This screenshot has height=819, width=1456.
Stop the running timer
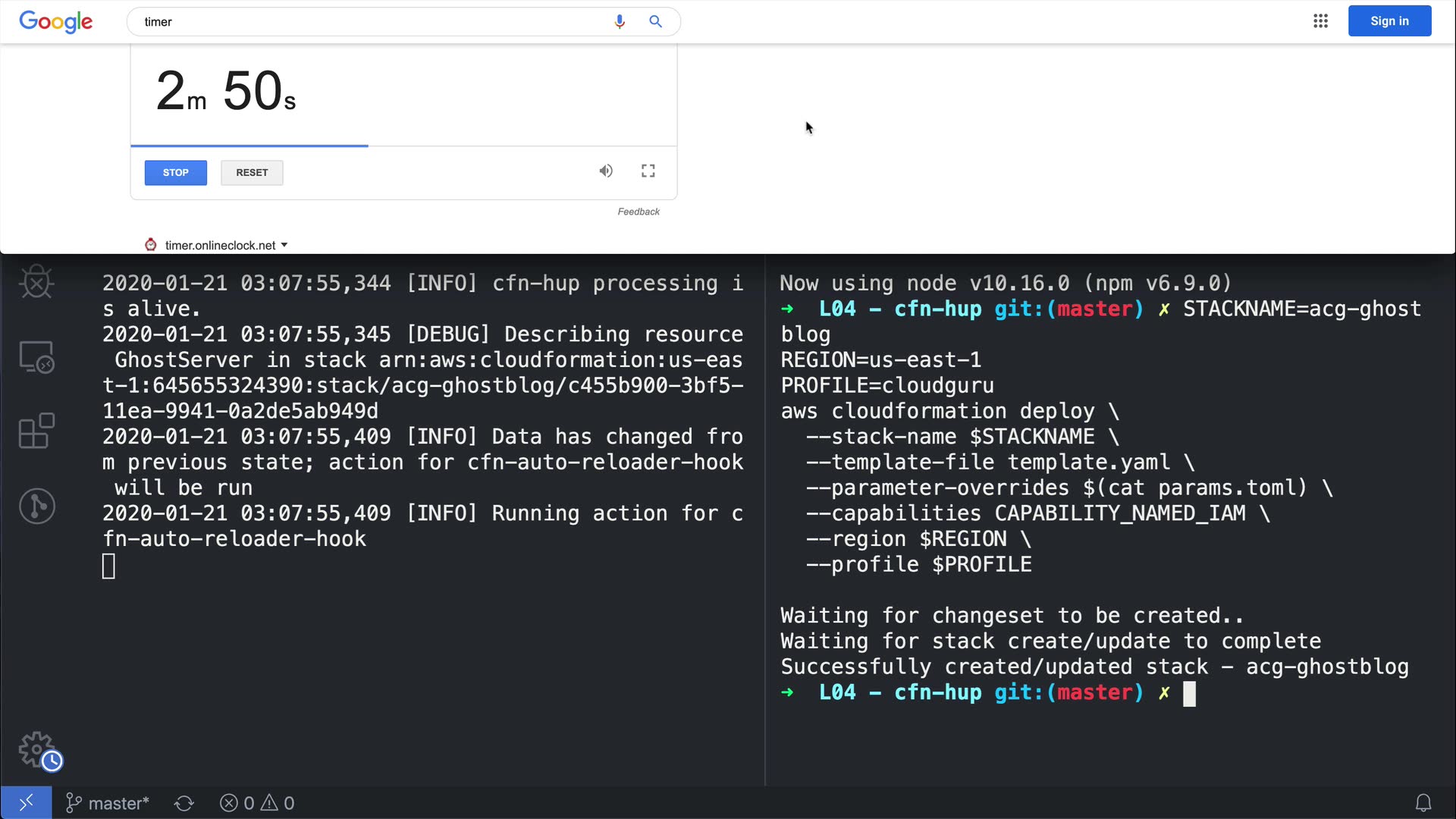(x=175, y=173)
